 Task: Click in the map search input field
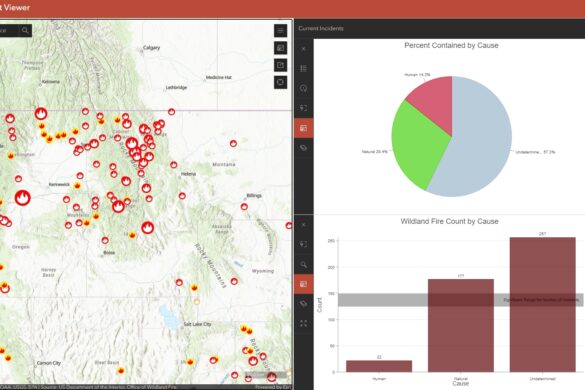9,31
